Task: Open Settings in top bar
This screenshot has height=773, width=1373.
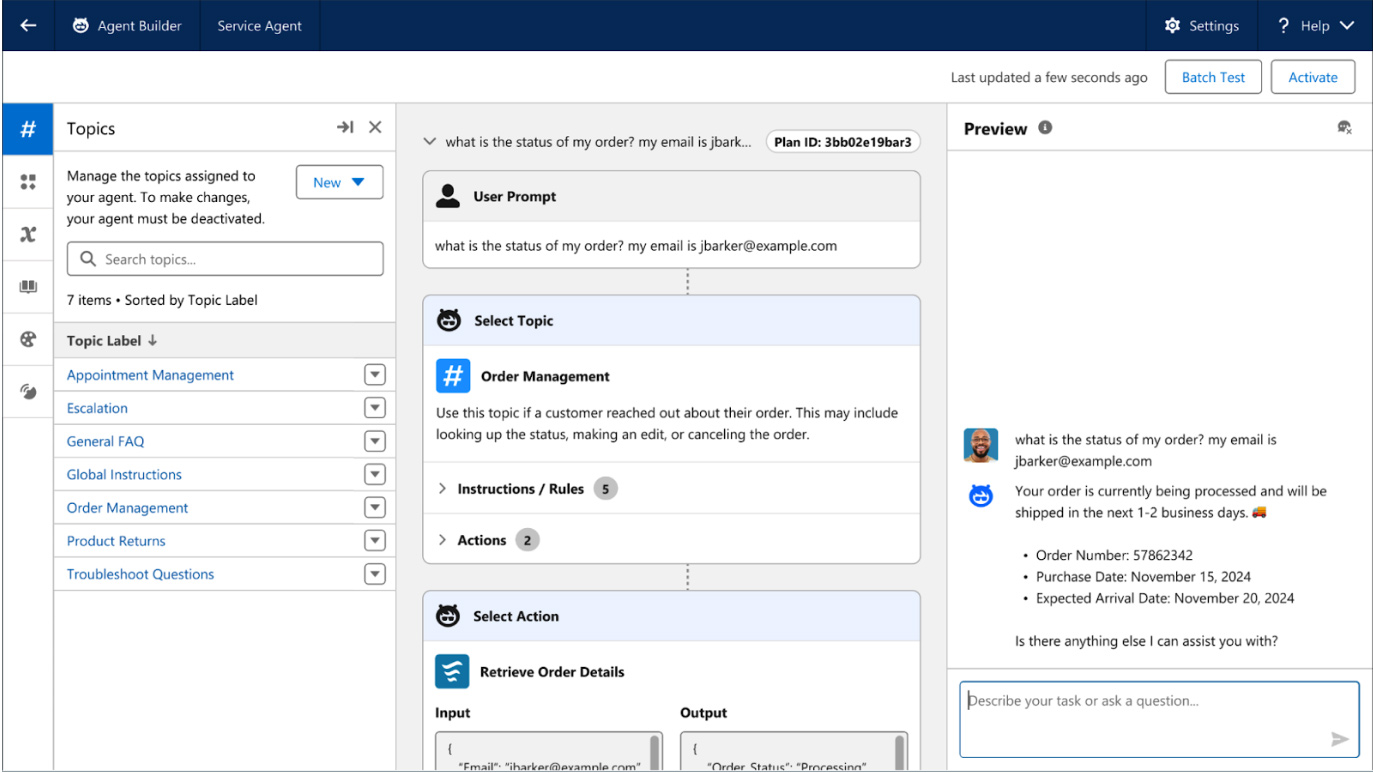Action: 1201,26
